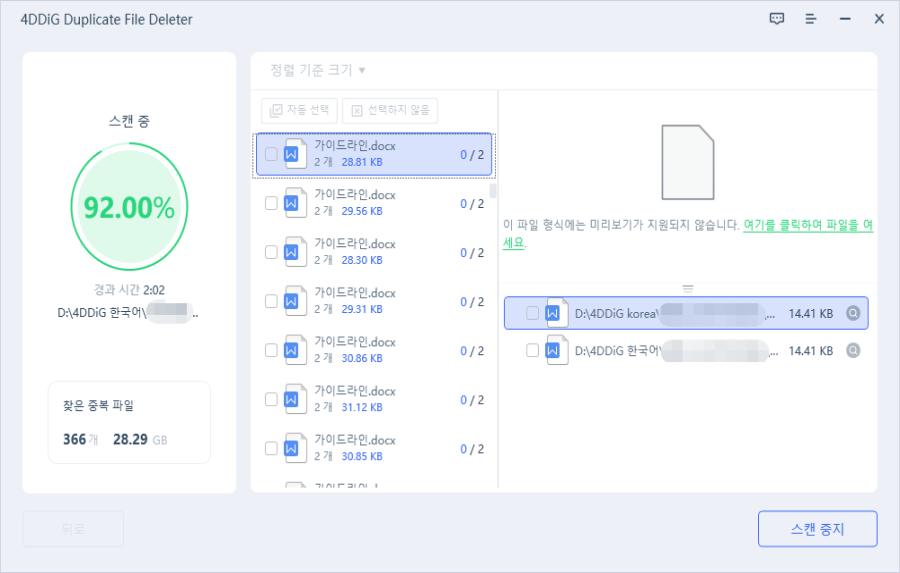Click the 스캔 중 status label
Image resolution: width=900 pixels, height=573 pixels.
click(129, 121)
